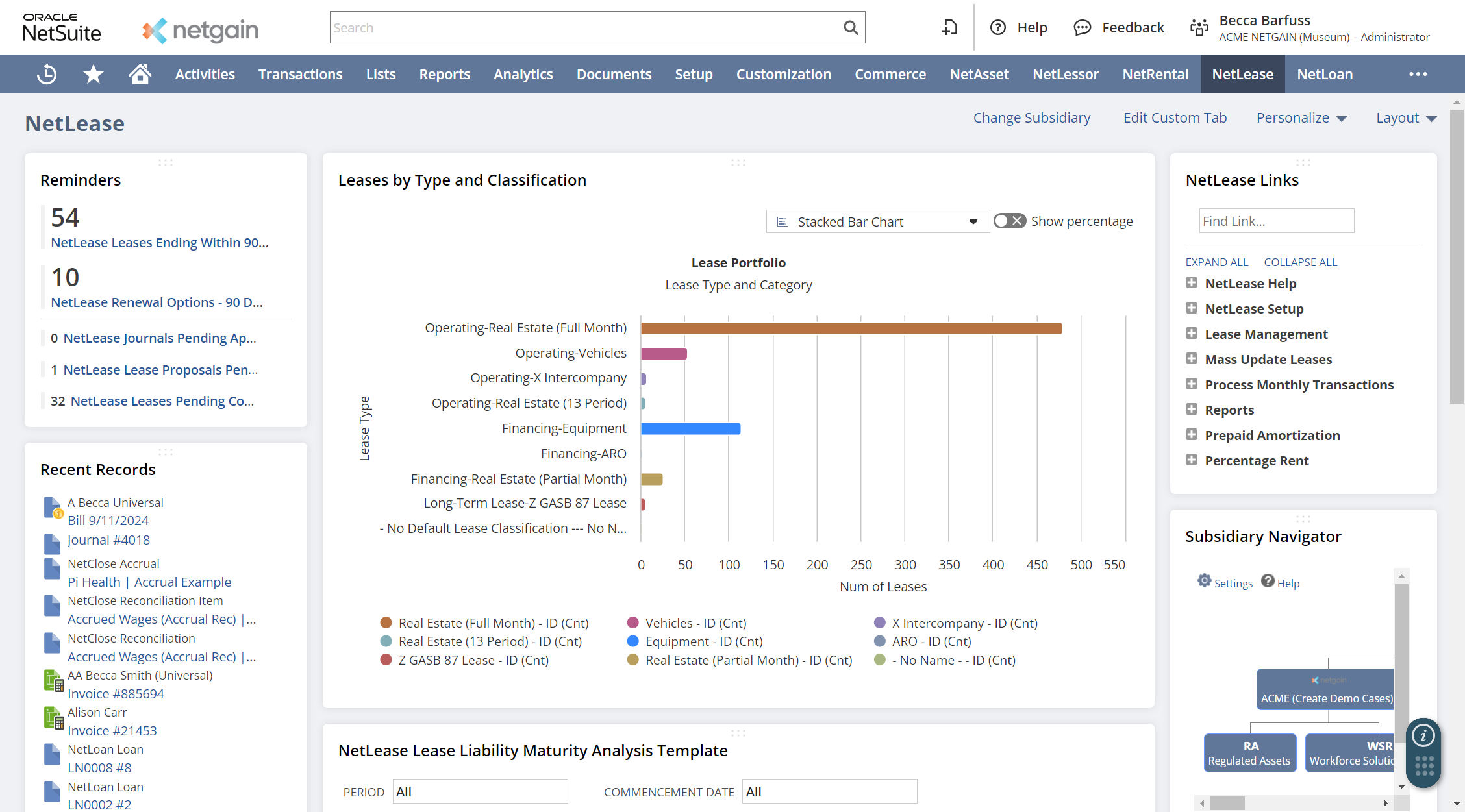Open the Recent Records history icon
The image size is (1465, 812).
(47, 74)
